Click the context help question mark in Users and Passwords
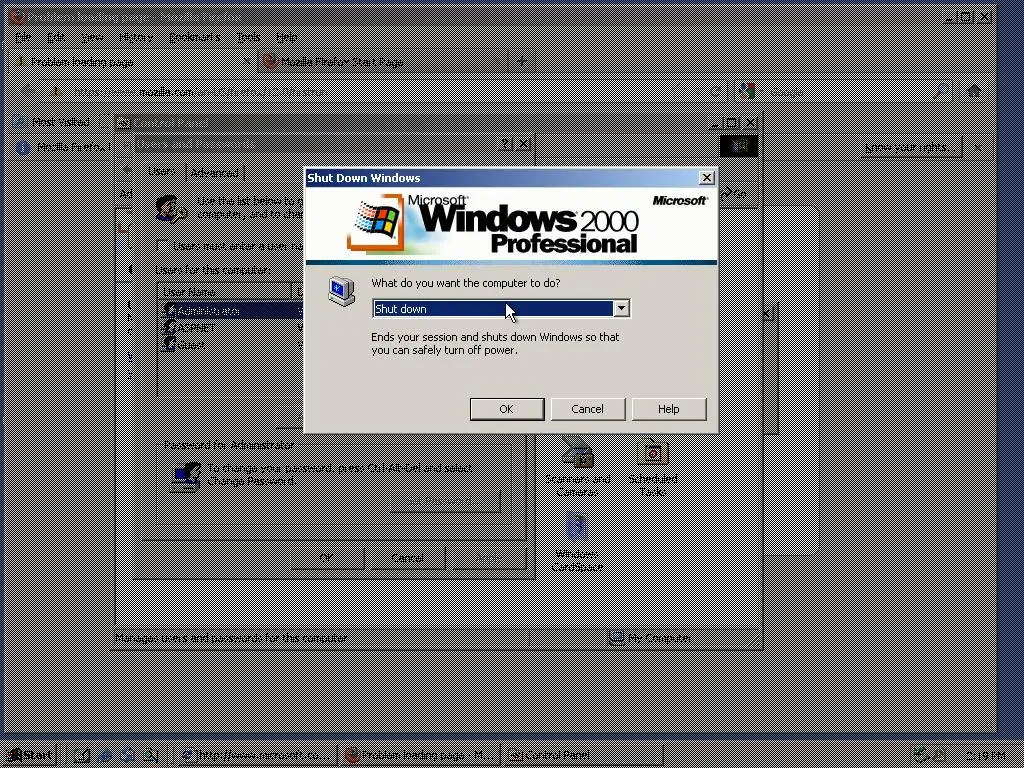Screen dimensions: 1024x768 point(505,144)
